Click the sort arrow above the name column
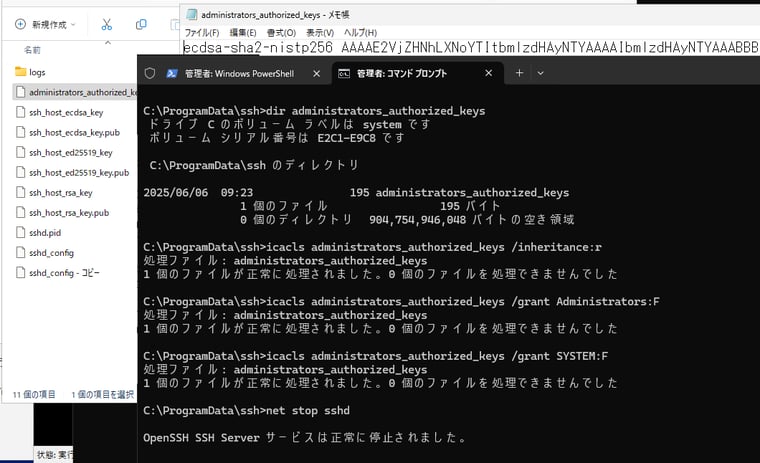The height and width of the screenshot is (463, 760). 108,43
